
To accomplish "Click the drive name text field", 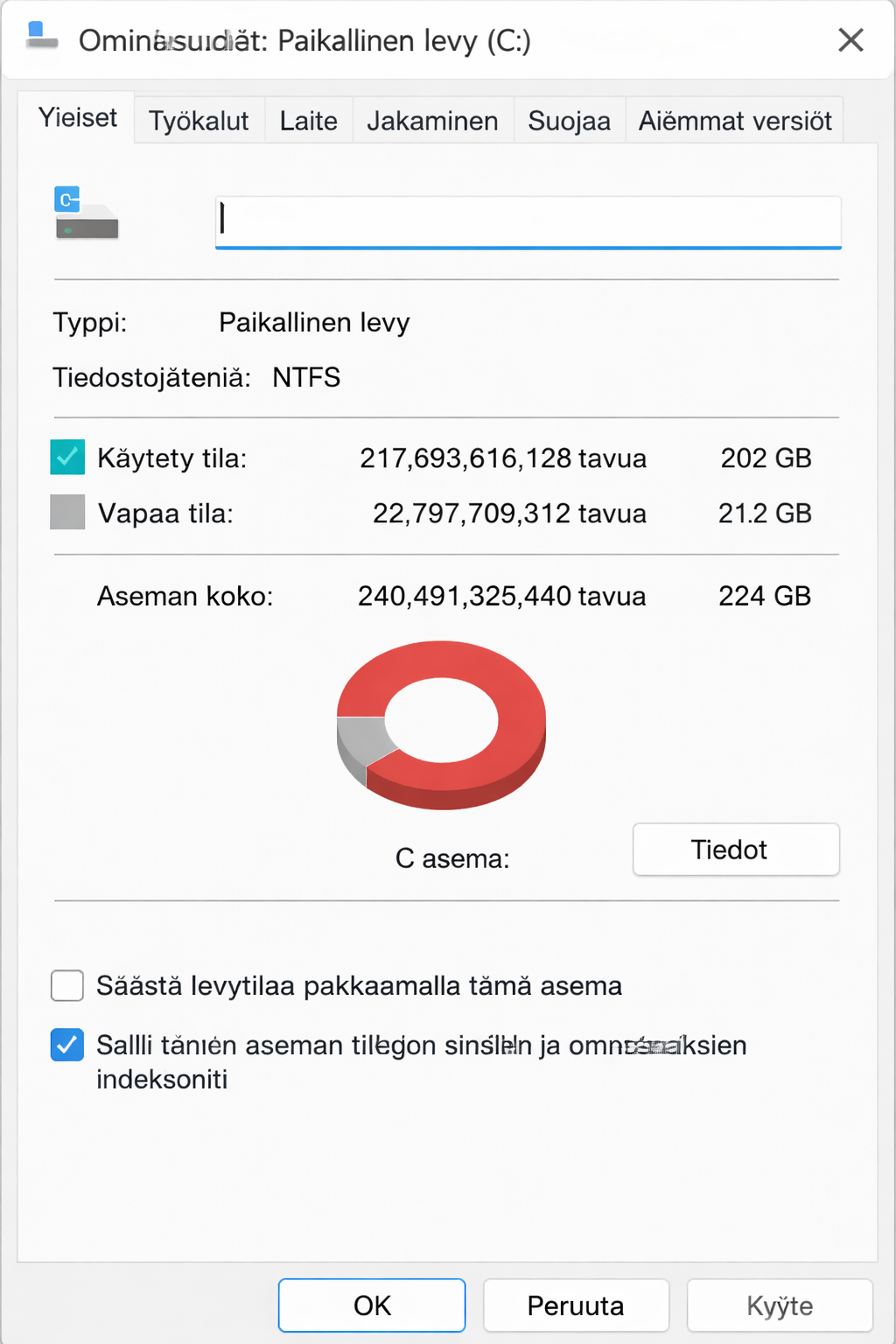I will coord(528,222).
